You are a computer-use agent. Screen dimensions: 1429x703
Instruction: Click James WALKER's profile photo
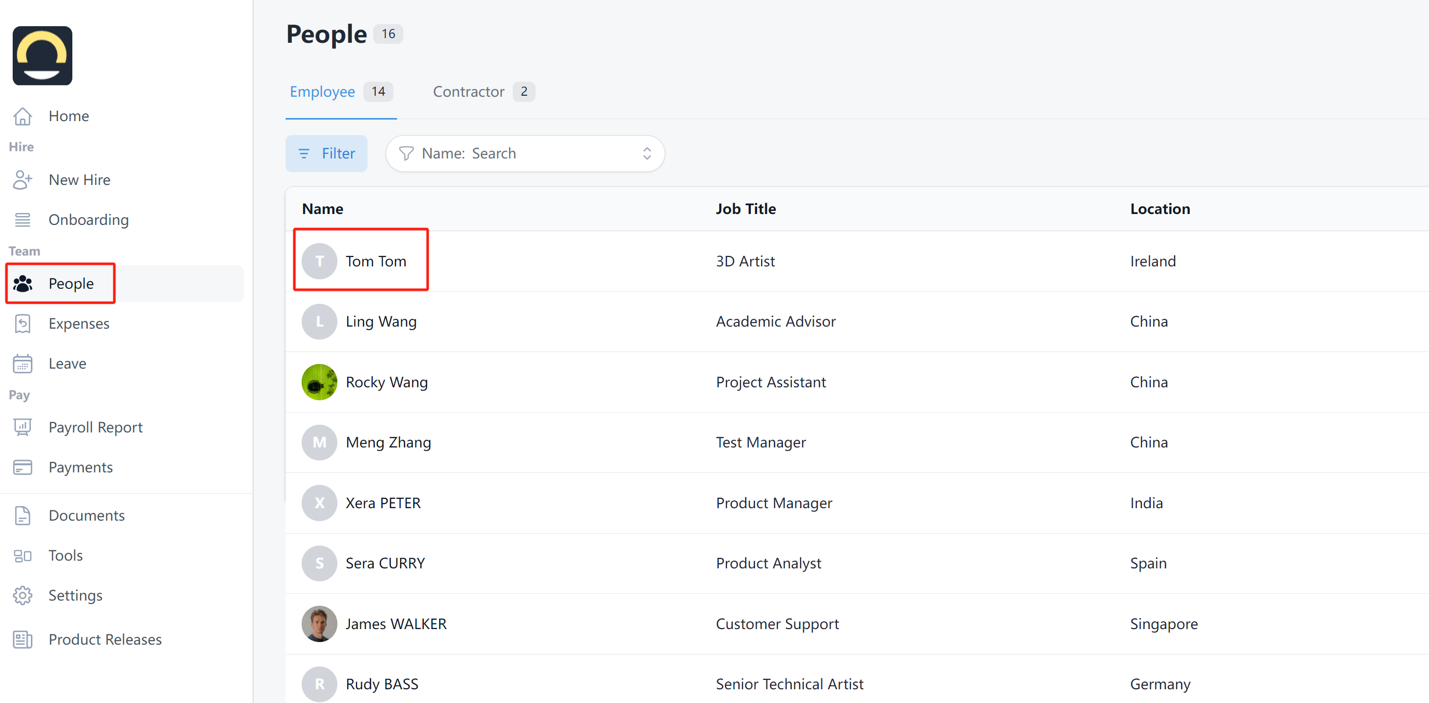coord(319,624)
